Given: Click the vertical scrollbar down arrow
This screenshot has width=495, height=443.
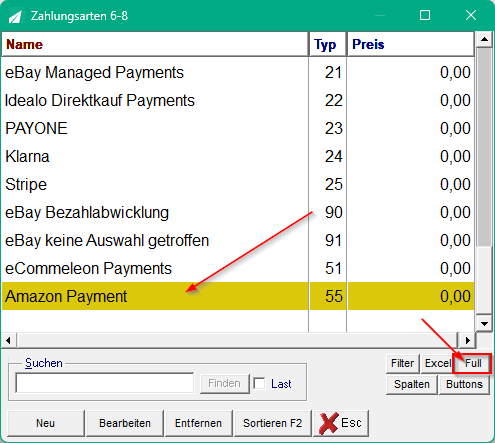Looking at the screenshot, I should coord(484,323).
